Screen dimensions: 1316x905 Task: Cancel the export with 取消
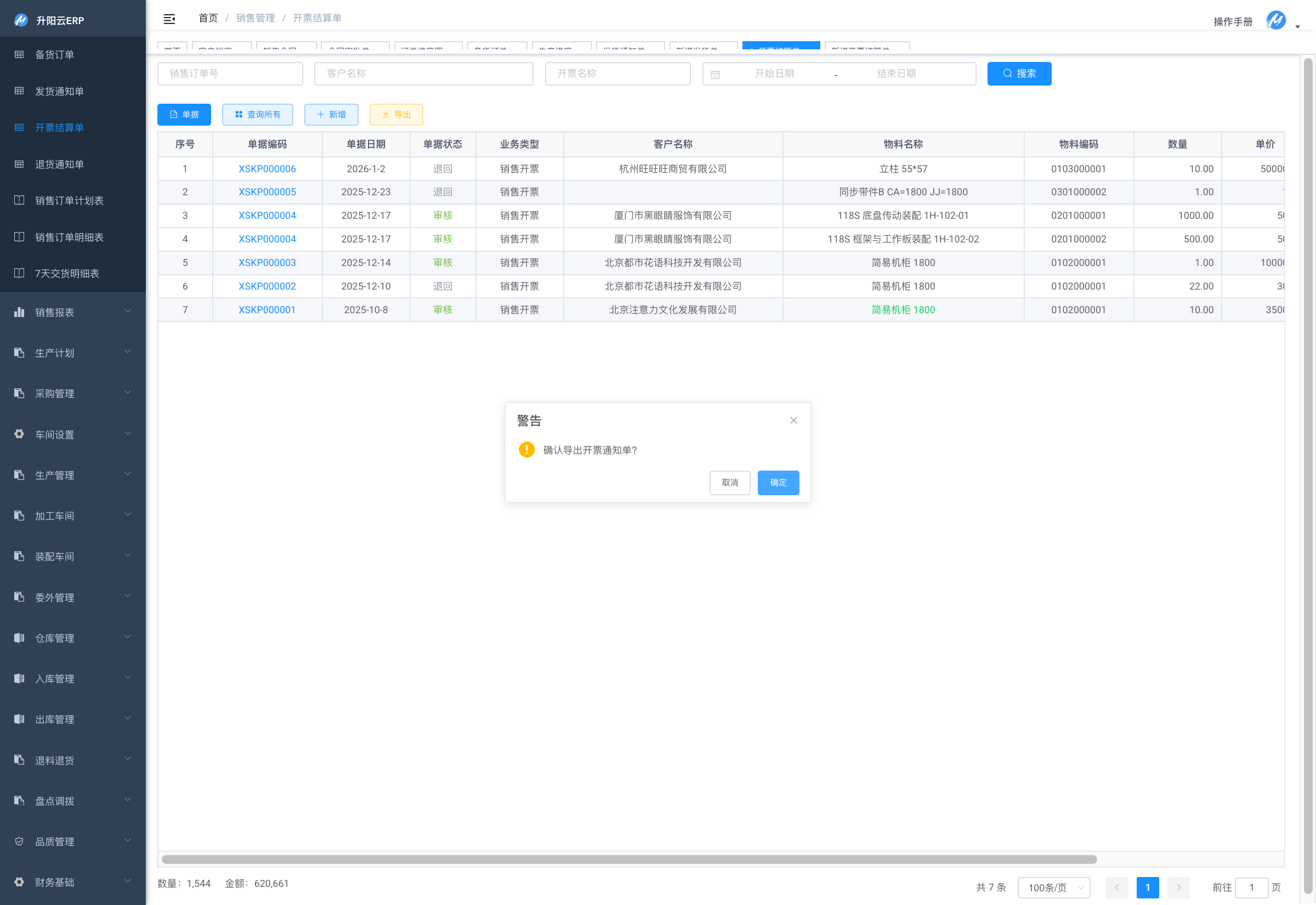[x=729, y=483]
